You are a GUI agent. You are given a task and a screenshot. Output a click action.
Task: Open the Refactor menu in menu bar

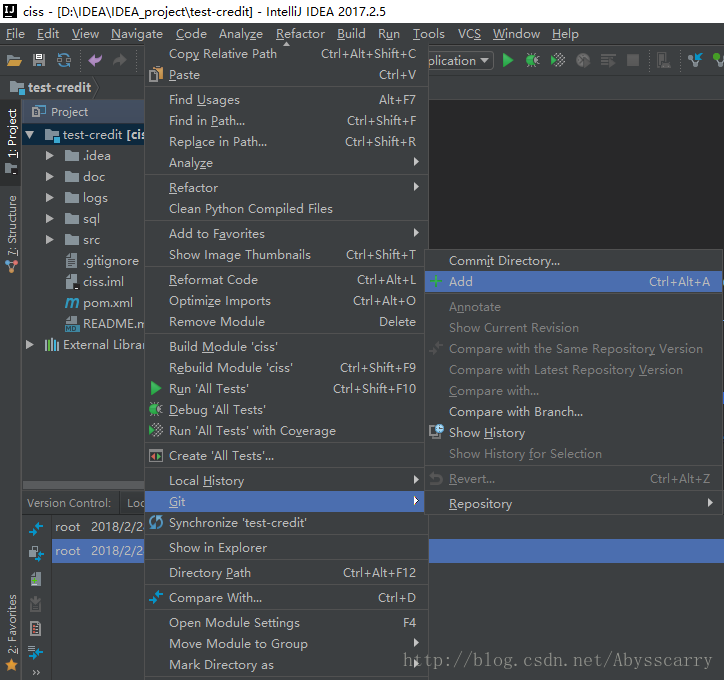click(x=300, y=34)
